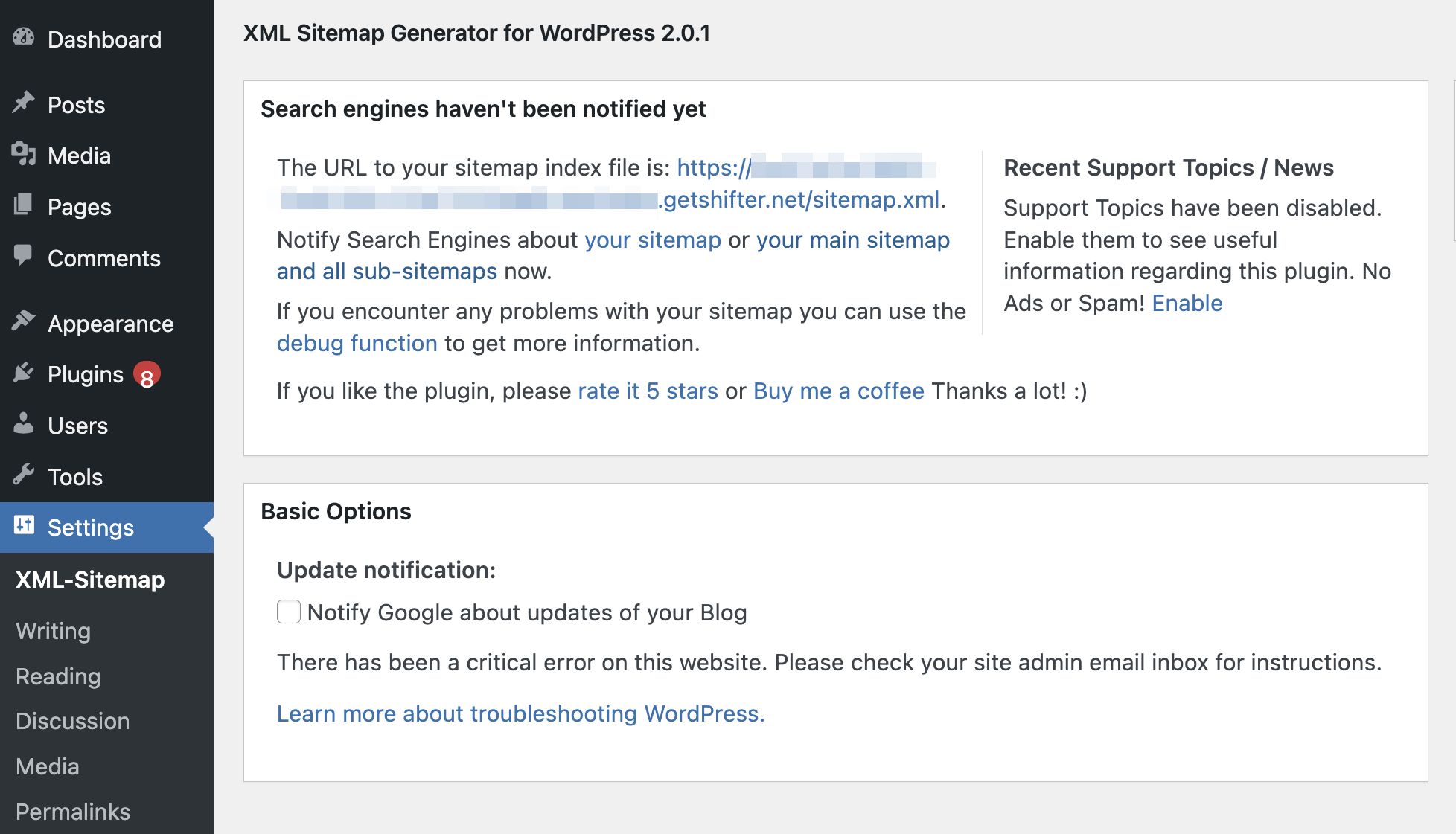This screenshot has width=1456, height=834.
Task: Click Enable to turn on support topics
Action: pyautogui.click(x=1187, y=304)
